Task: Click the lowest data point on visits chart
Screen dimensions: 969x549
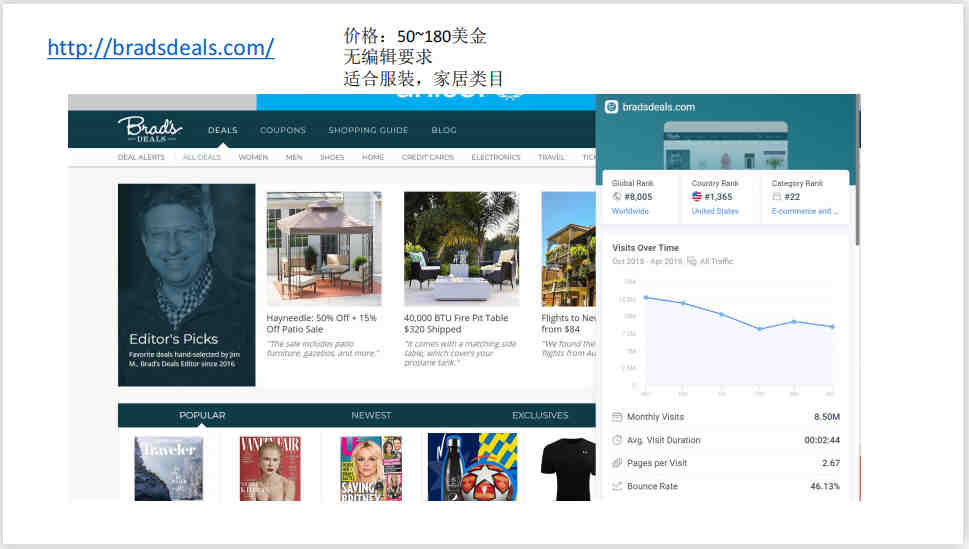Action: coord(759,329)
